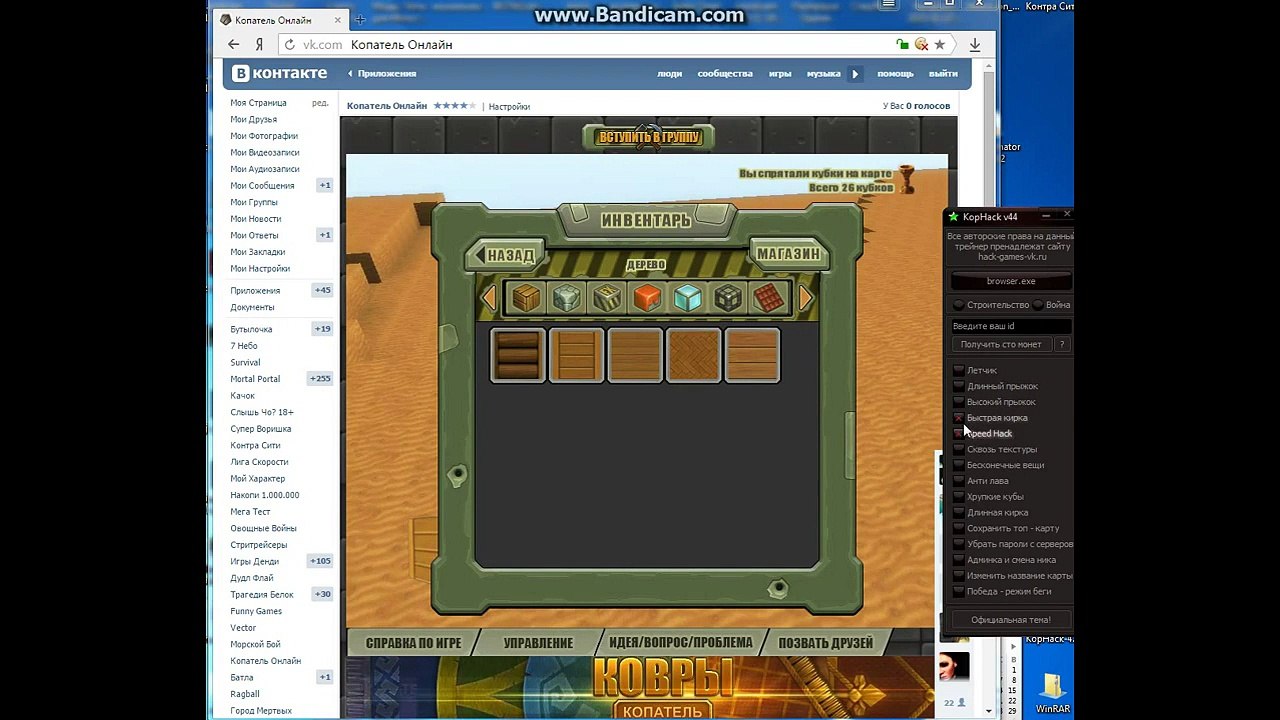Select the stone block category icon
1280x720 pixels.
[567, 297]
